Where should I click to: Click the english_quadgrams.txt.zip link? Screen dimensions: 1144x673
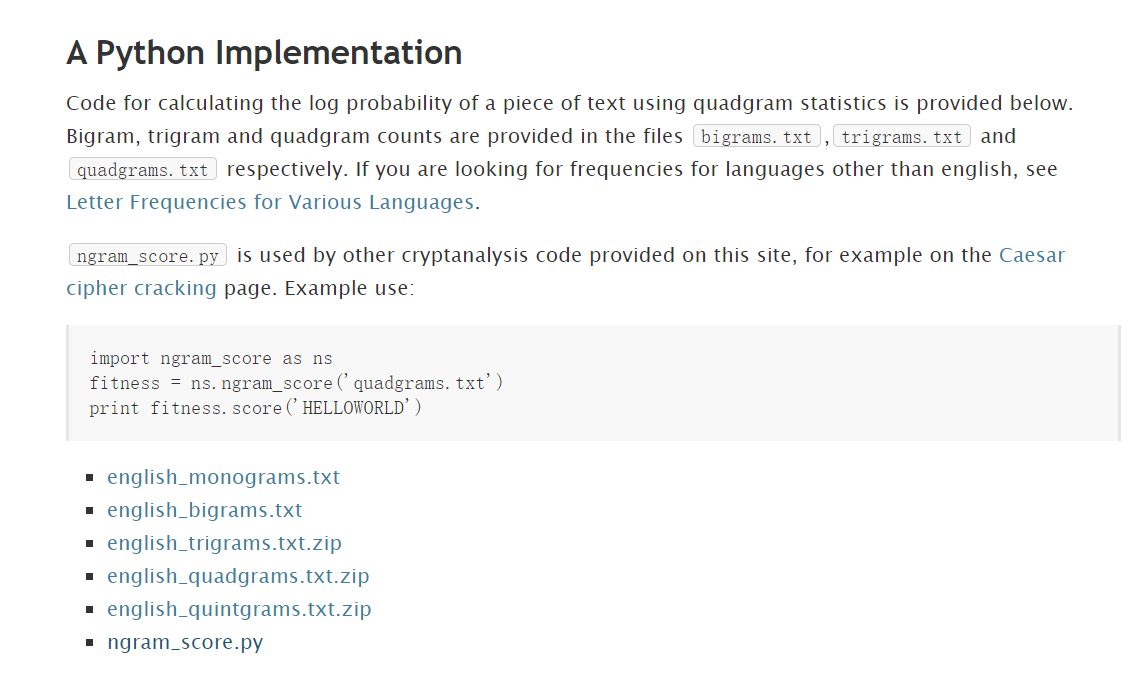coord(238,576)
